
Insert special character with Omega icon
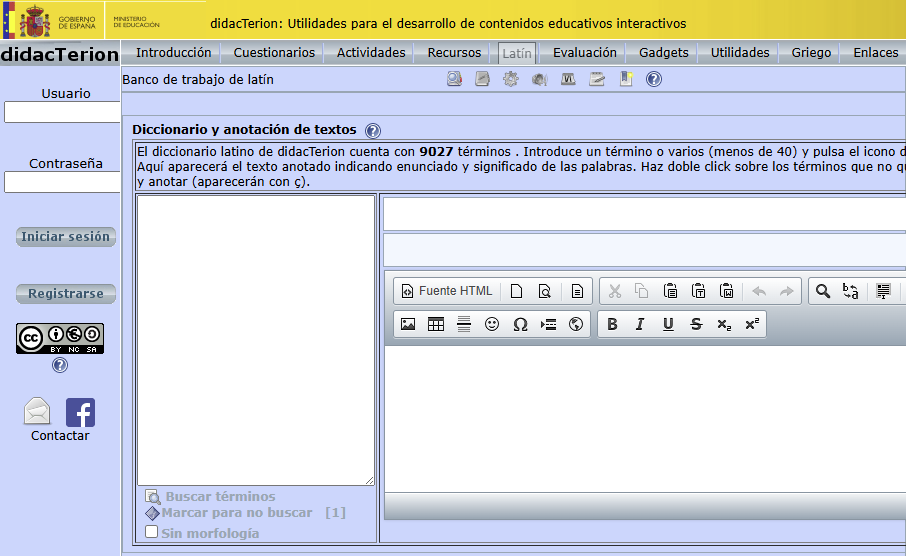(x=520, y=324)
